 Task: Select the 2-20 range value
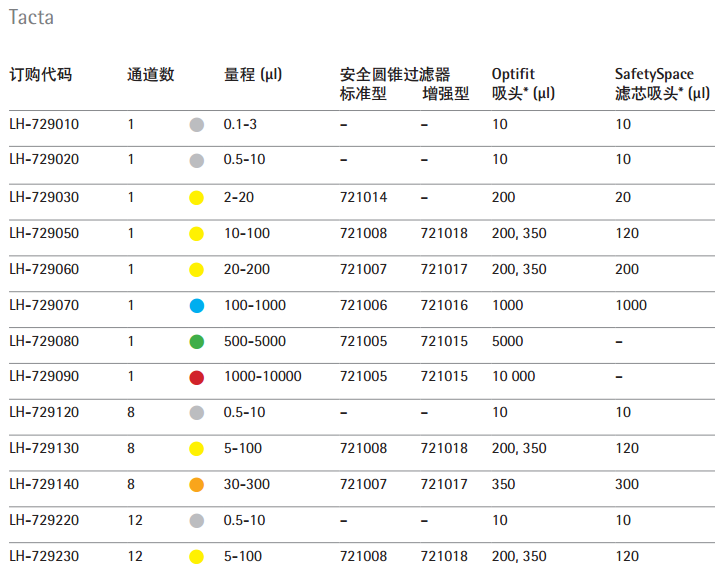click(239, 197)
